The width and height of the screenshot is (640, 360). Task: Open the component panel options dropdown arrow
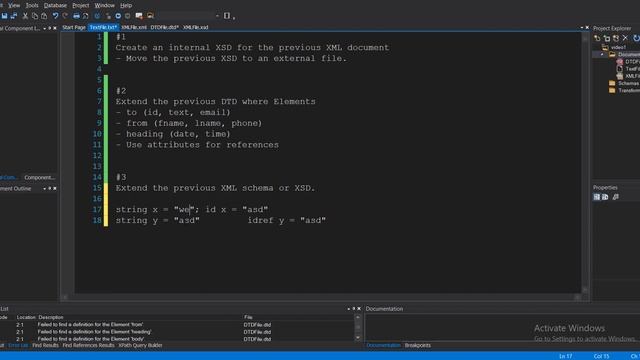(x=44, y=28)
